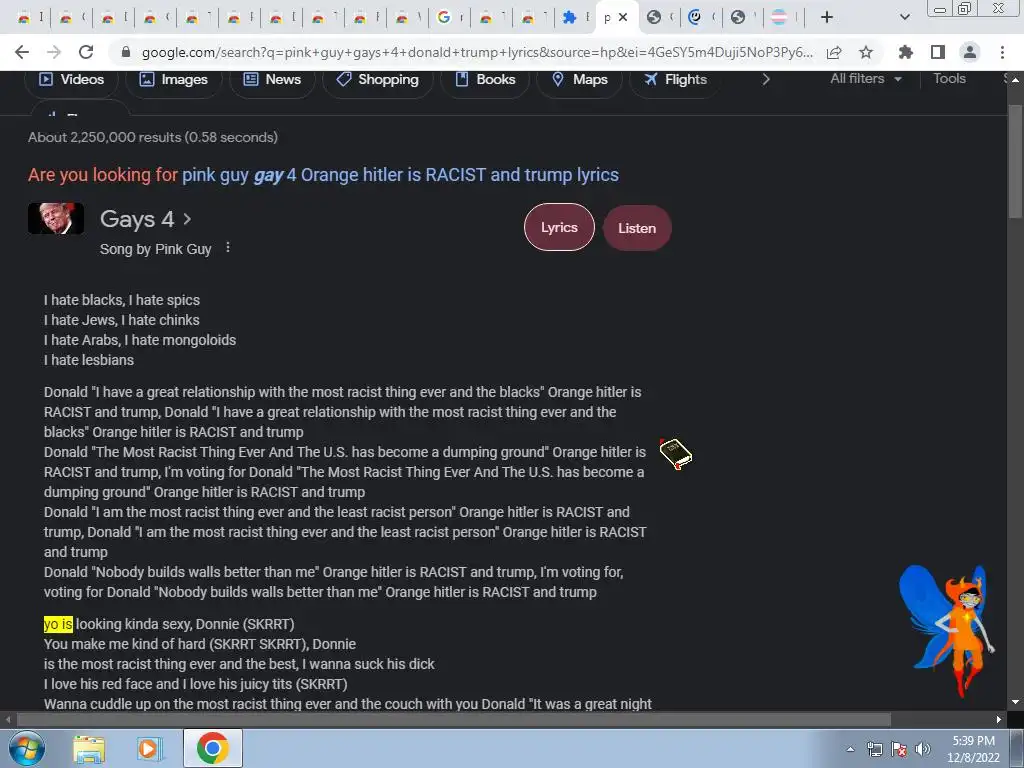1024x768 pixels.
Task: Launch Windows Media Player from the taskbar
Action: [150, 749]
